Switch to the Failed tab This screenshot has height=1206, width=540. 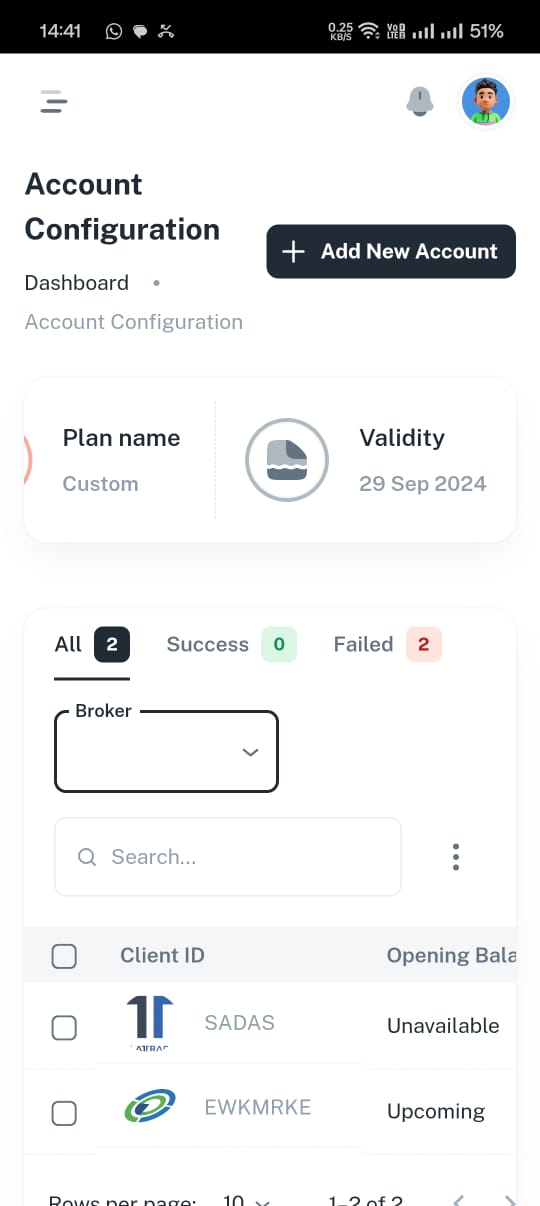387,645
